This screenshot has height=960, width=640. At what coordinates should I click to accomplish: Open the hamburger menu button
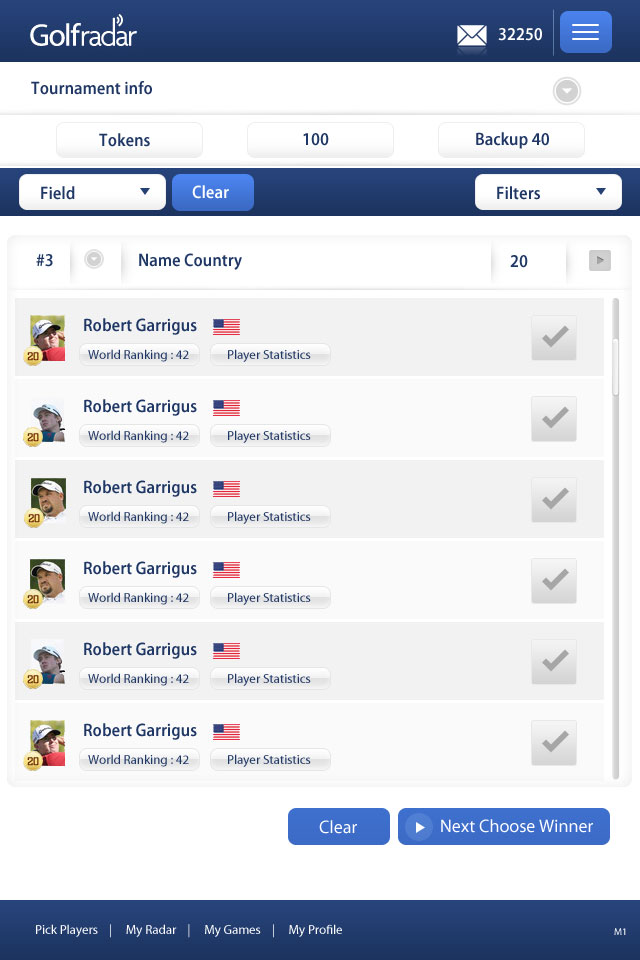pos(585,33)
